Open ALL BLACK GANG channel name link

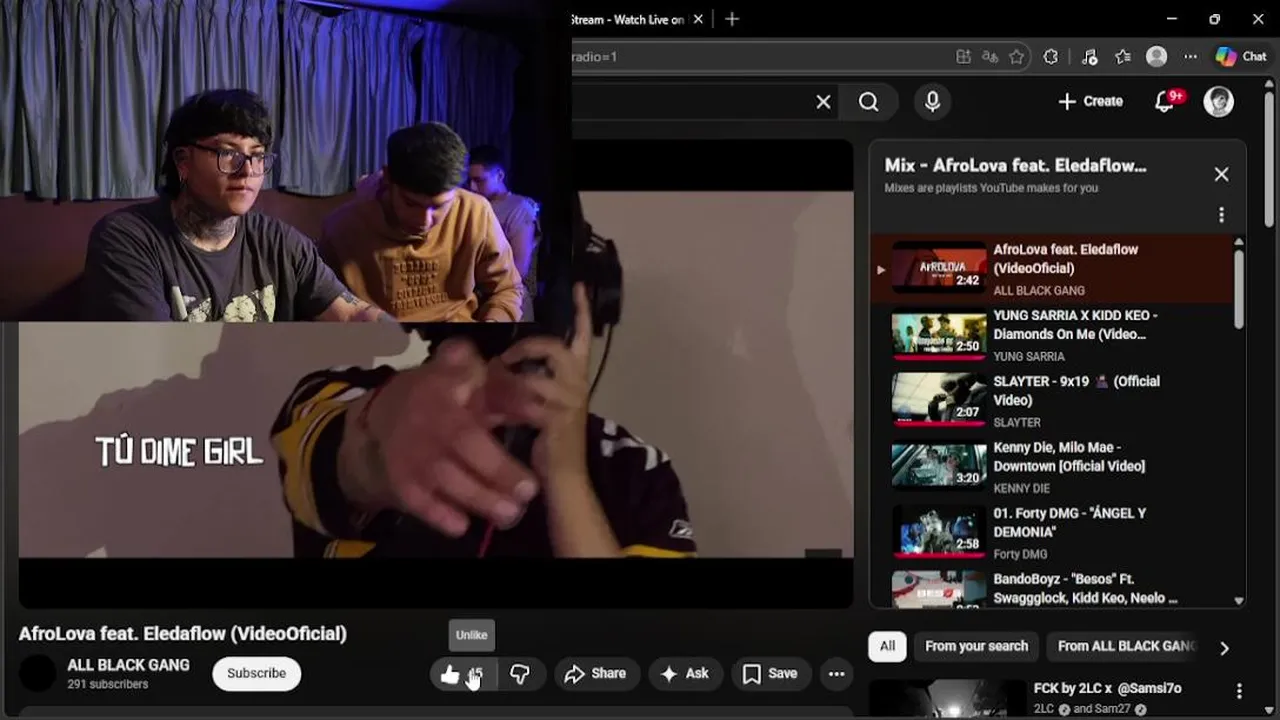tap(128, 665)
